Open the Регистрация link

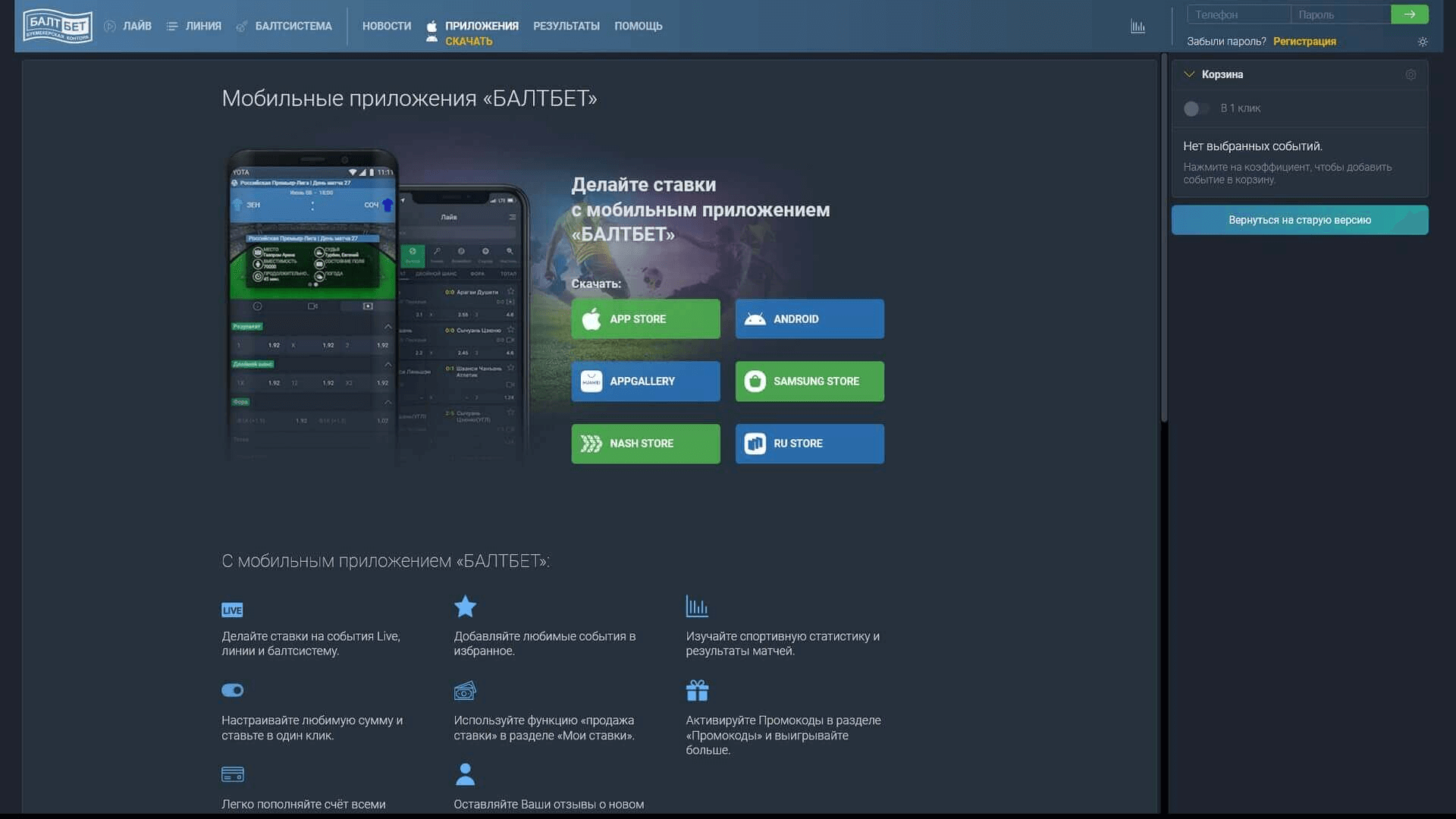1304,41
